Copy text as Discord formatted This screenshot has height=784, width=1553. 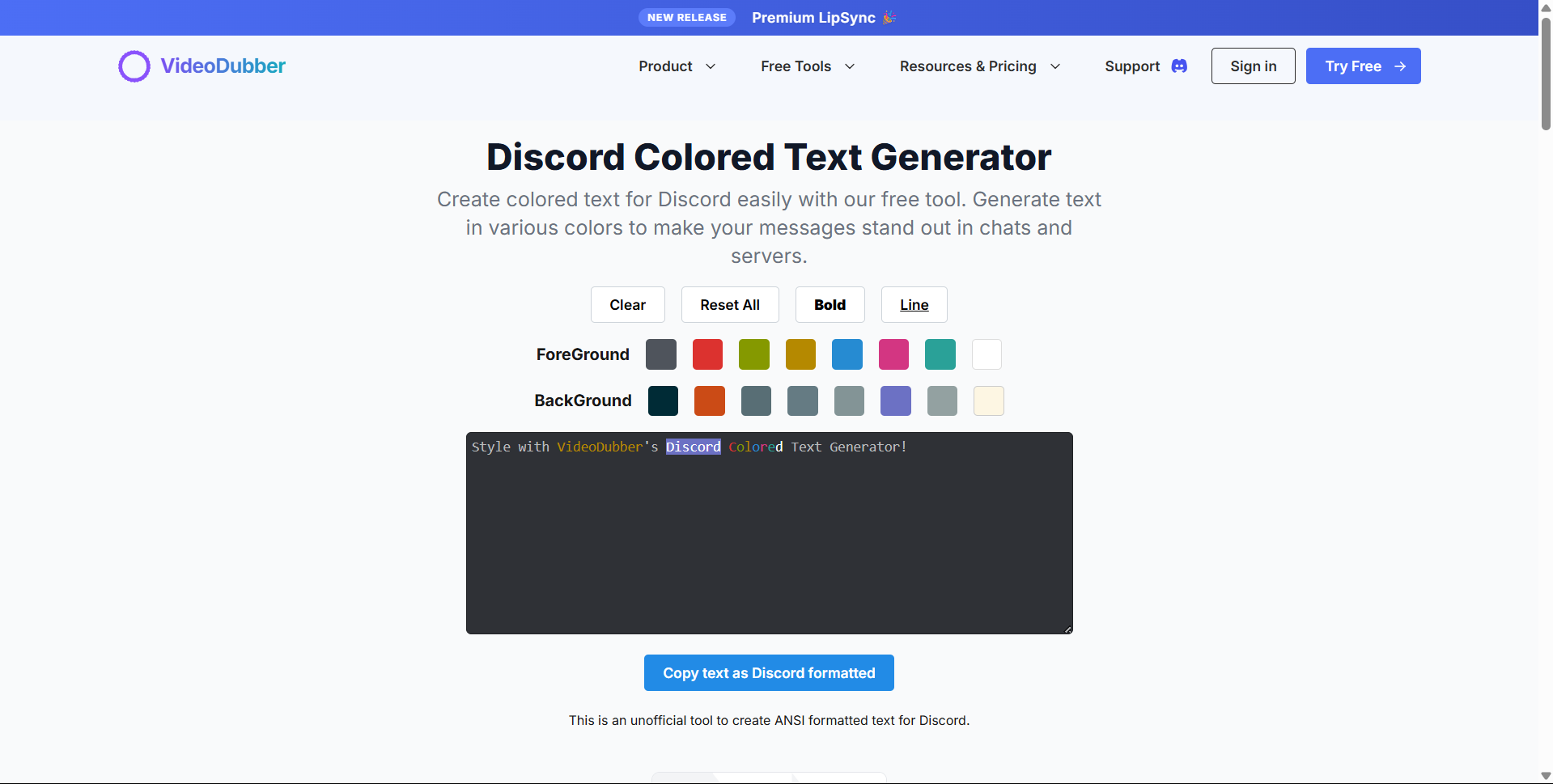769,673
